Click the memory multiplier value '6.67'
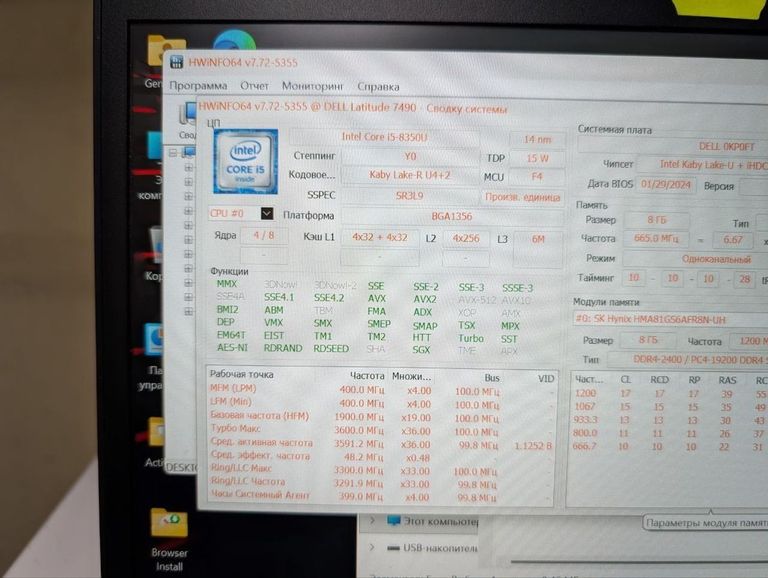The image size is (768, 578). click(x=733, y=240)
